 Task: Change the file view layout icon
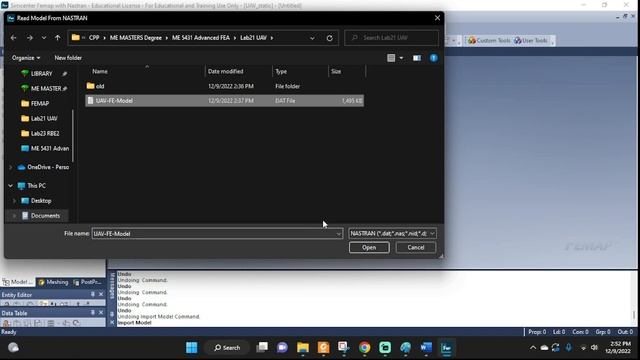pos(391,58)
